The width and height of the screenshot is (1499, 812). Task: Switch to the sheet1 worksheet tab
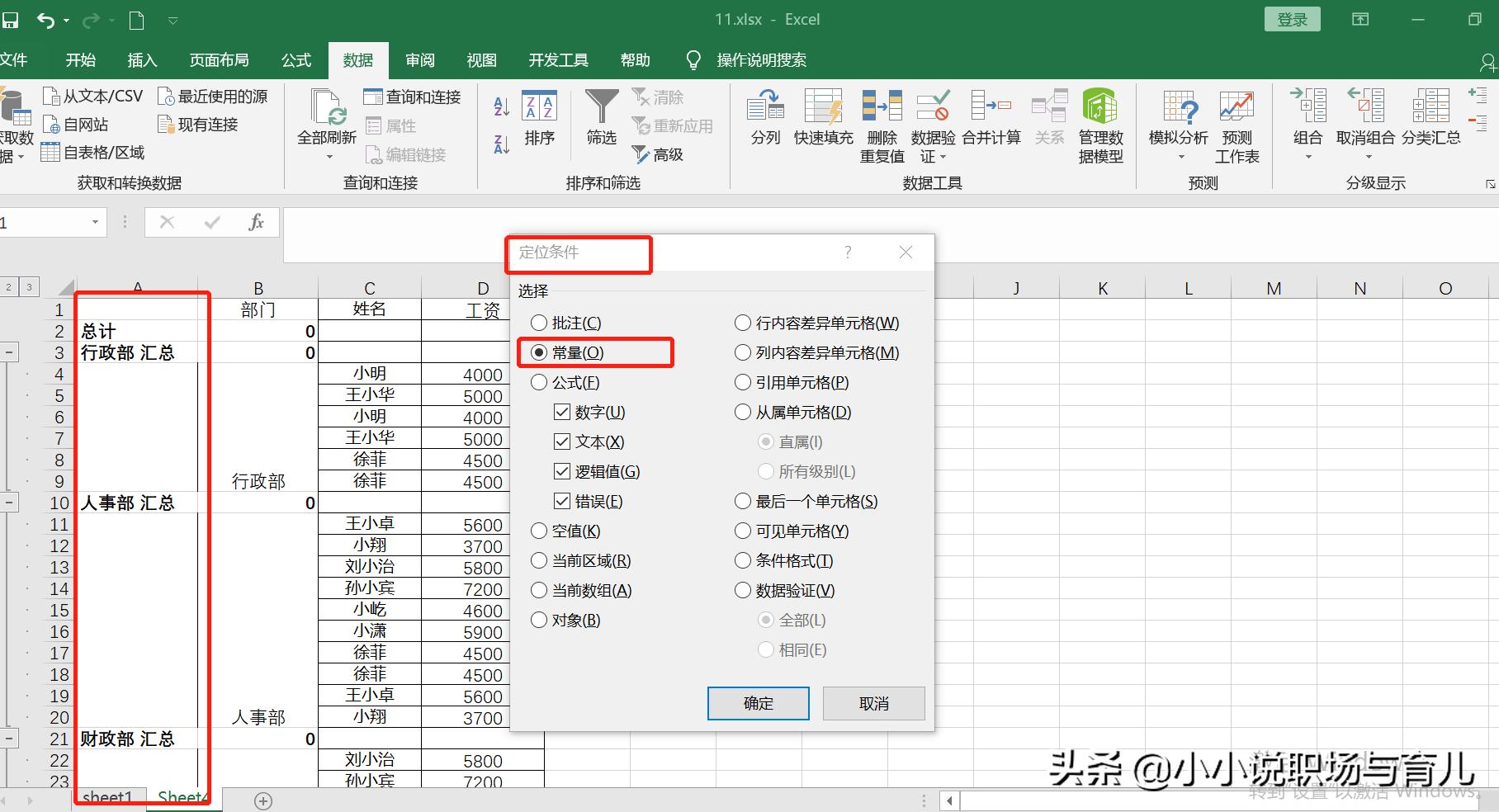click(107, 795)
